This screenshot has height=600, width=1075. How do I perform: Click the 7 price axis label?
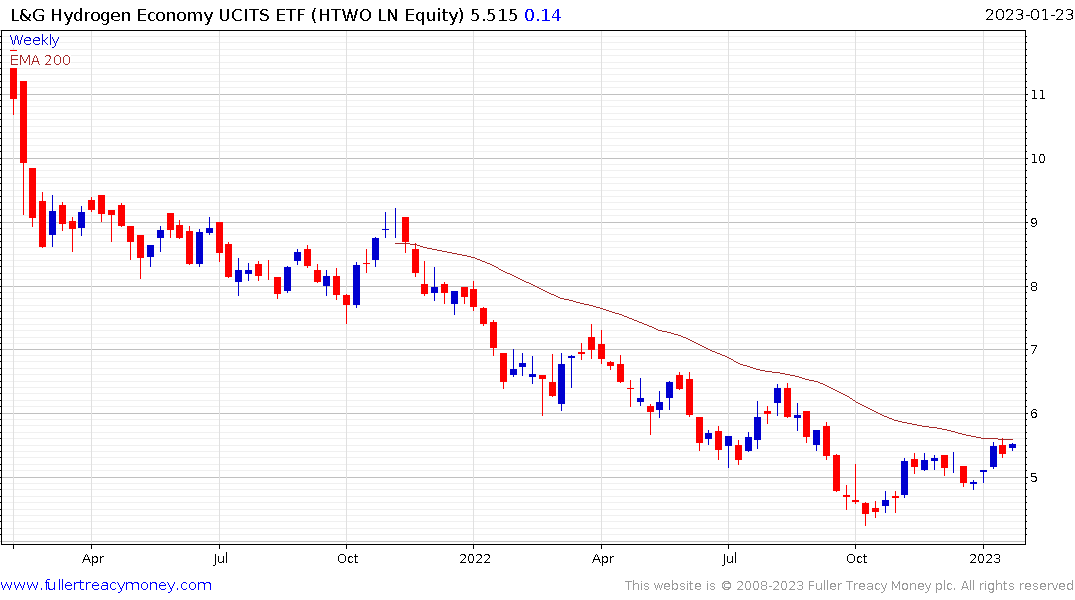coord(1035,350)
